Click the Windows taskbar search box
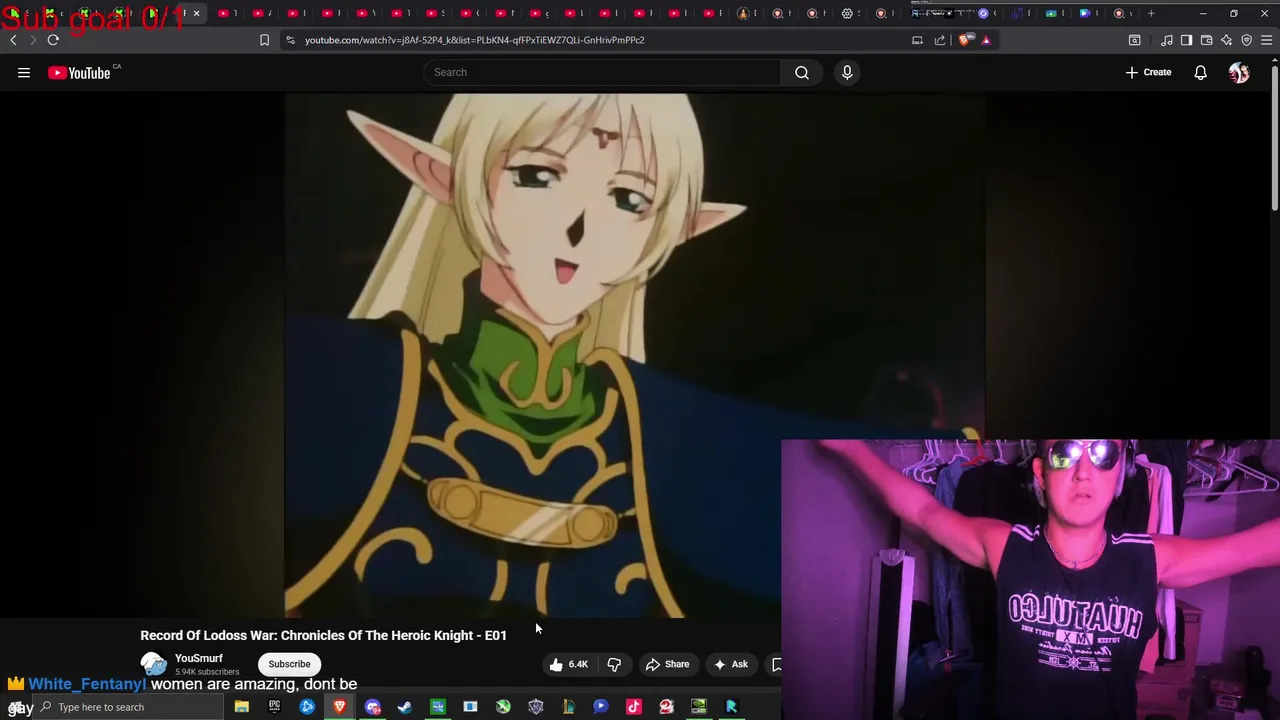 pos(130,707)
